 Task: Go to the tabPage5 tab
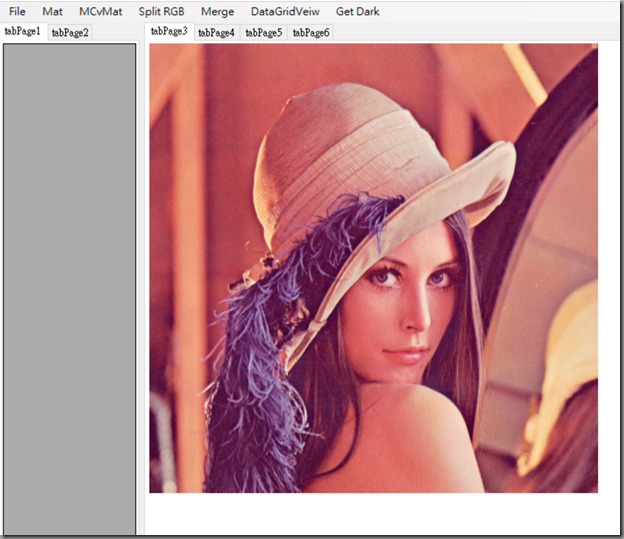tap(263, 33)
